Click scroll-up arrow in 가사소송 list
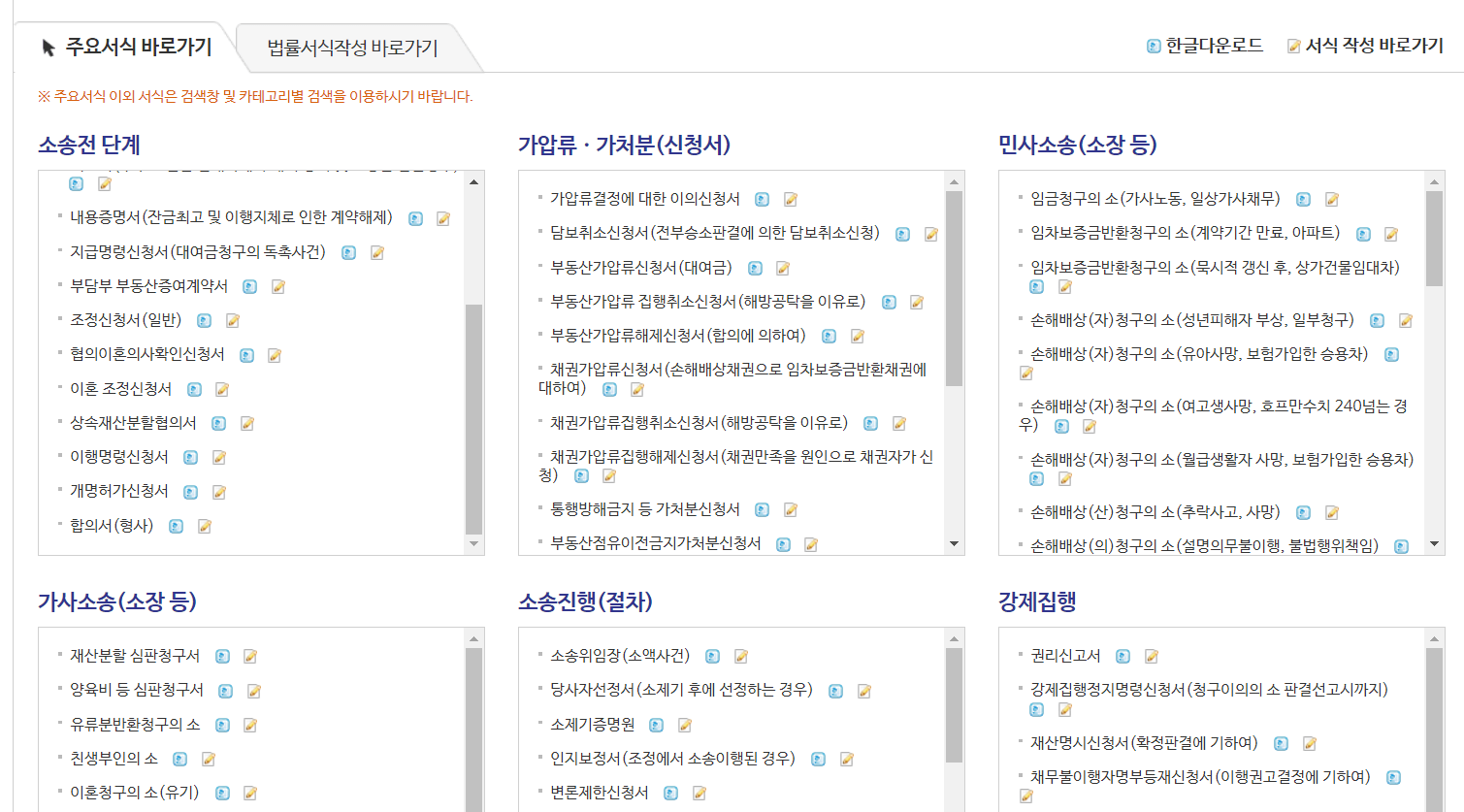 [473, 638]
